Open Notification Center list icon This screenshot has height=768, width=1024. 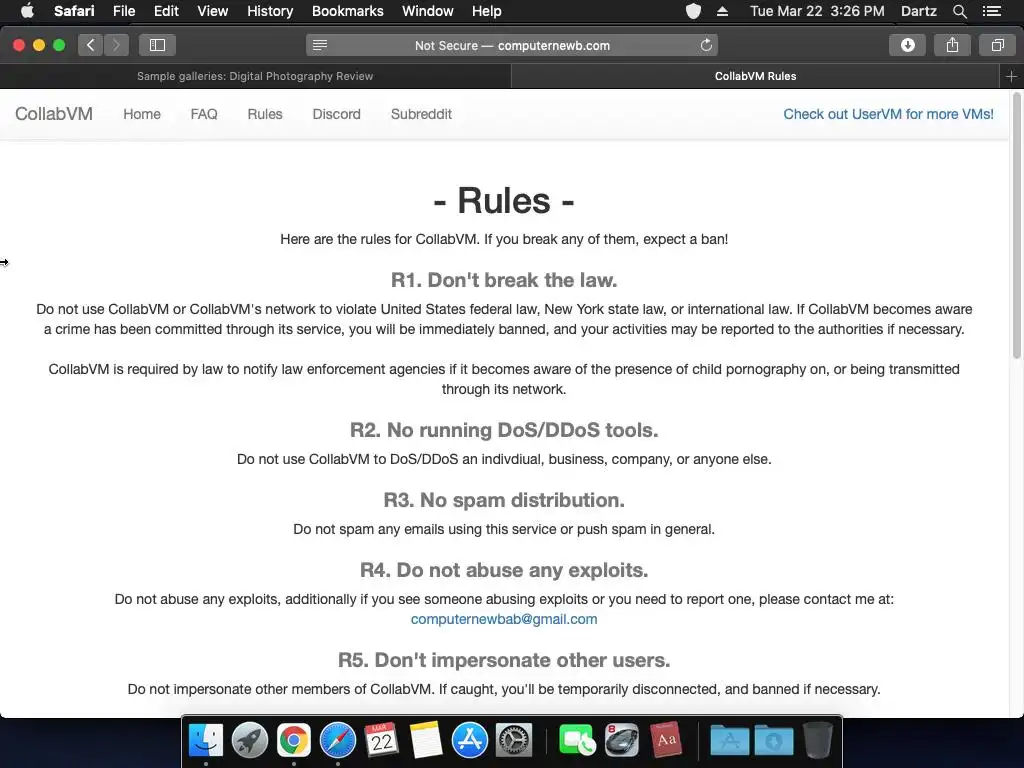click(x=991, y=11)
